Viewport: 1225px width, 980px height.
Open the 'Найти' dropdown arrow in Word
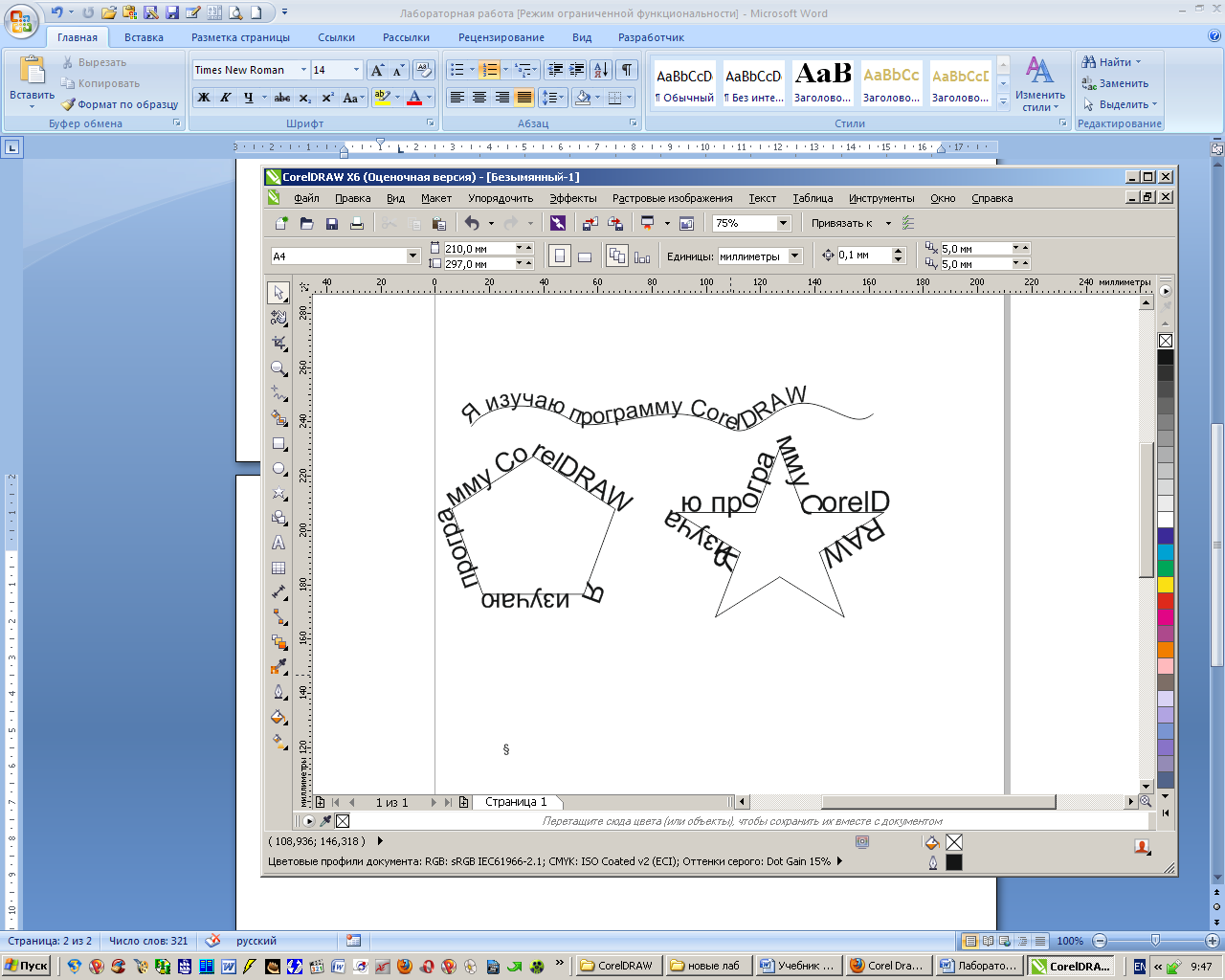1139,62
